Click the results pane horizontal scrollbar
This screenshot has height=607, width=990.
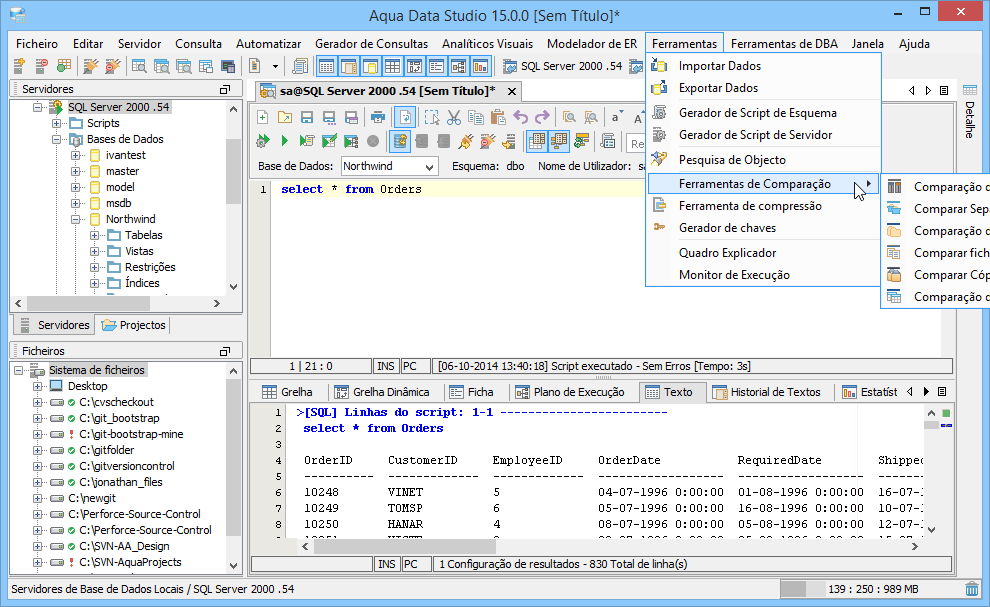click(x=610, y=546)
